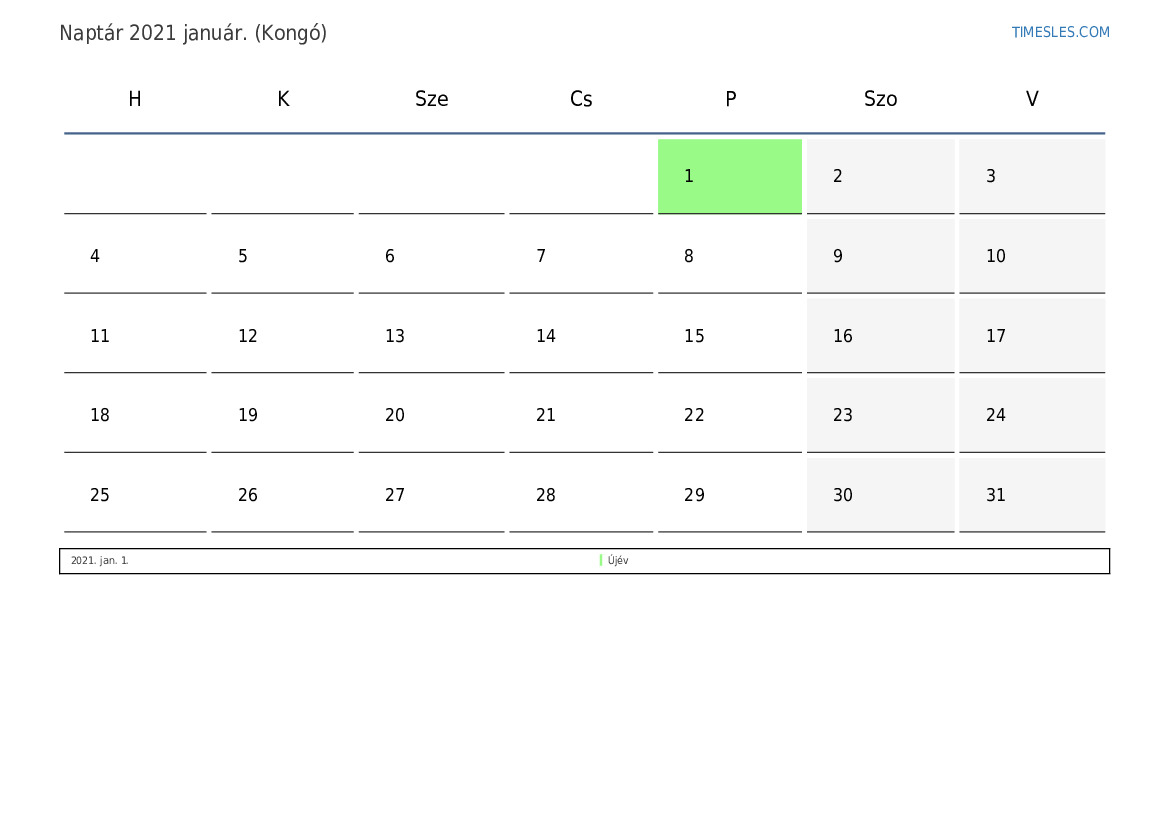The image size is (1169, 827).
Task: Click the Újév holiday label
Action: 619,561
